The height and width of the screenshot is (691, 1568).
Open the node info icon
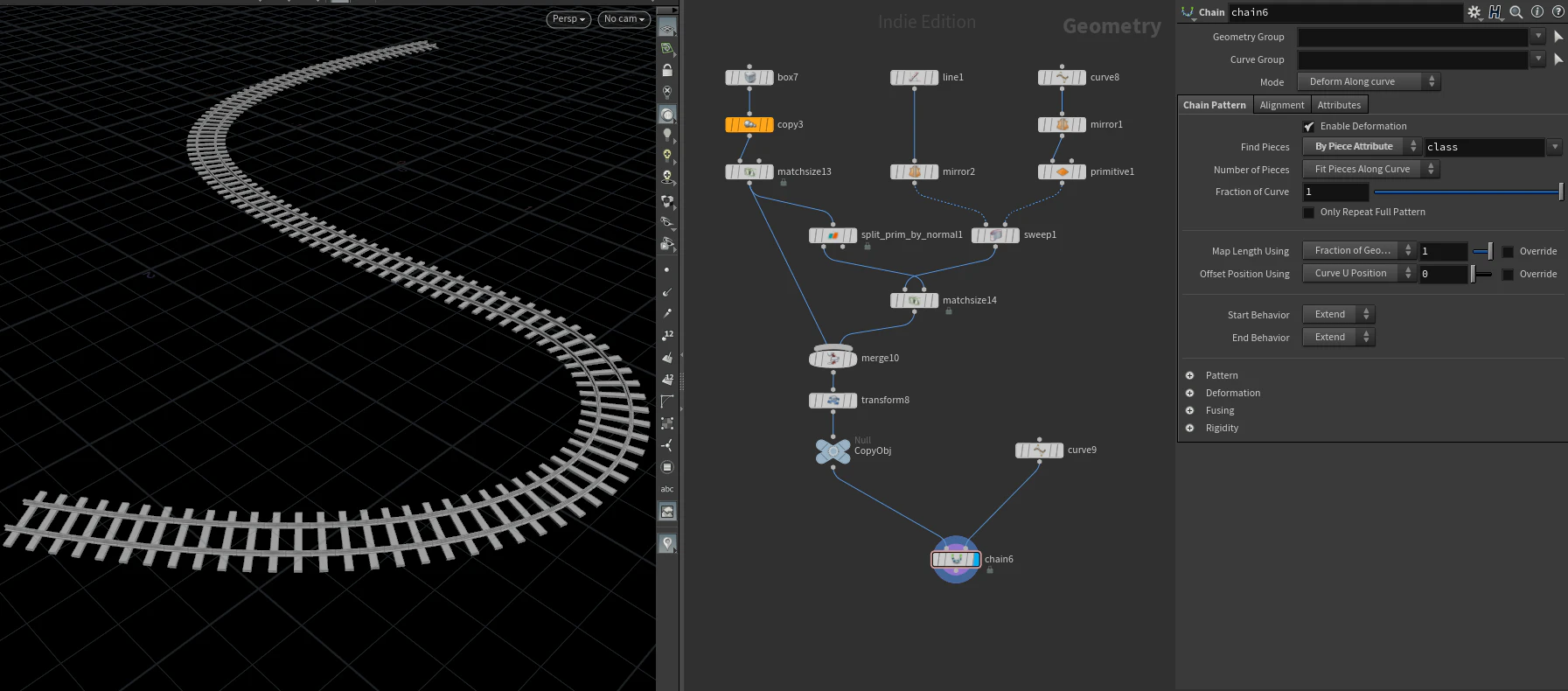tap(1537, 12)
